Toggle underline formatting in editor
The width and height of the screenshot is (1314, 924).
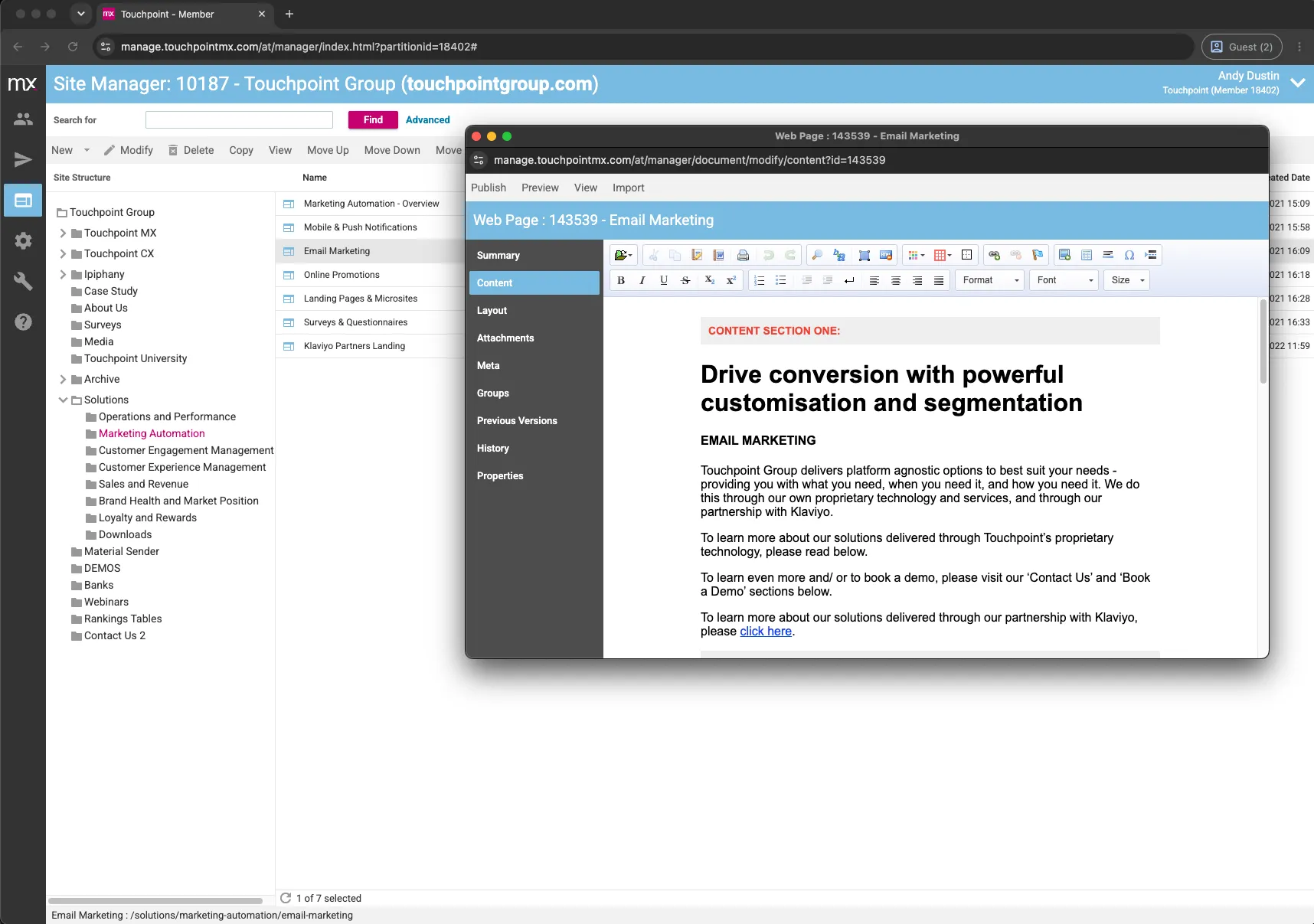[664, 280]
